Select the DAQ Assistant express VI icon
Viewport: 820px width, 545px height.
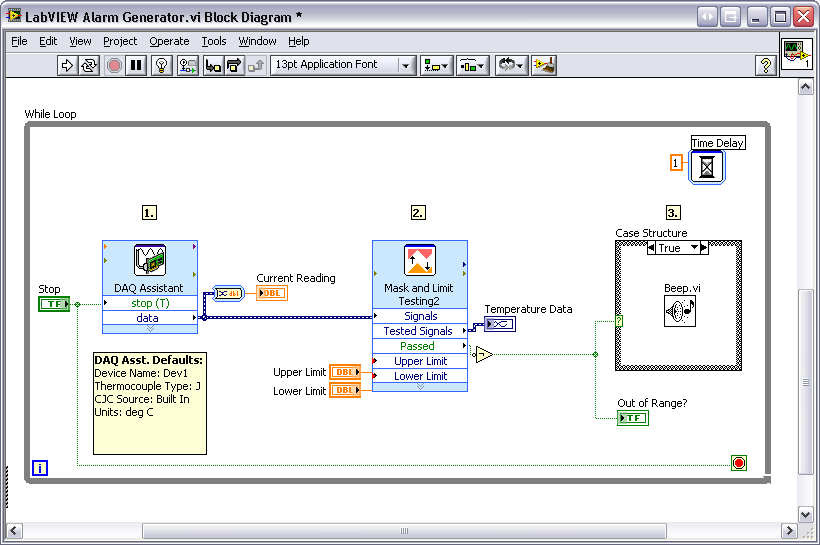coord(149,260)
